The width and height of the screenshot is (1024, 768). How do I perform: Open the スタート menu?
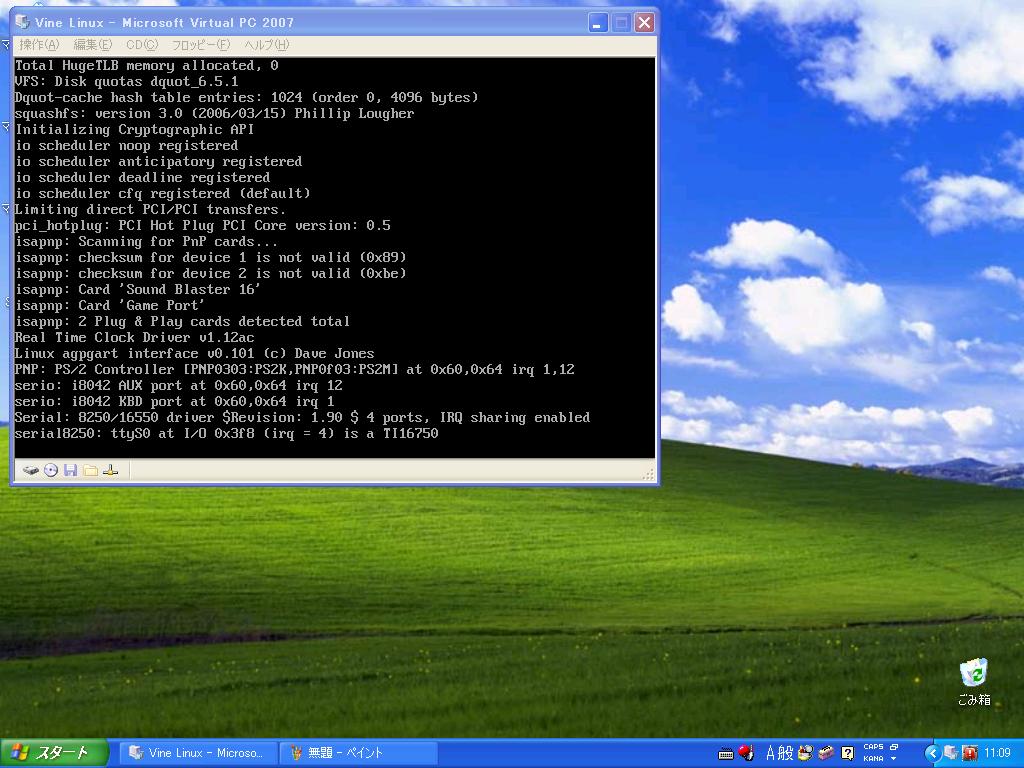[54, 753]
